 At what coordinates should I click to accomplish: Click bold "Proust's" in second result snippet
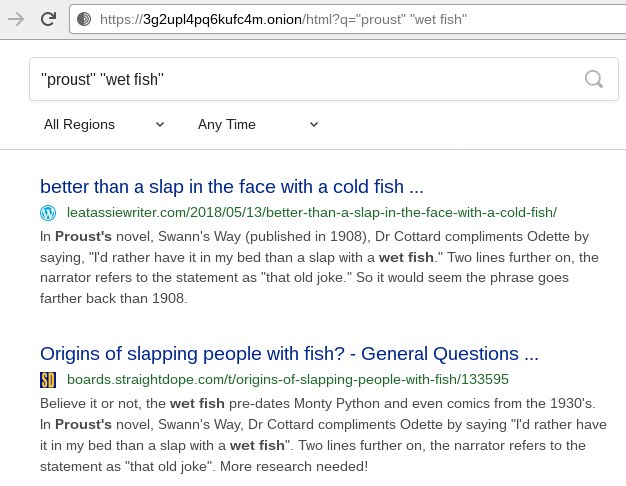(83, 424)
